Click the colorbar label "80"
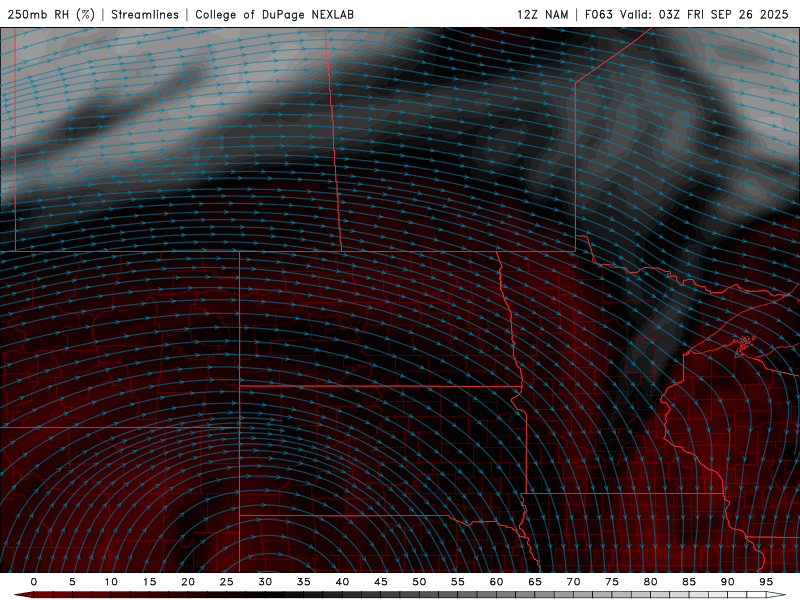 (x=650, y=582)
